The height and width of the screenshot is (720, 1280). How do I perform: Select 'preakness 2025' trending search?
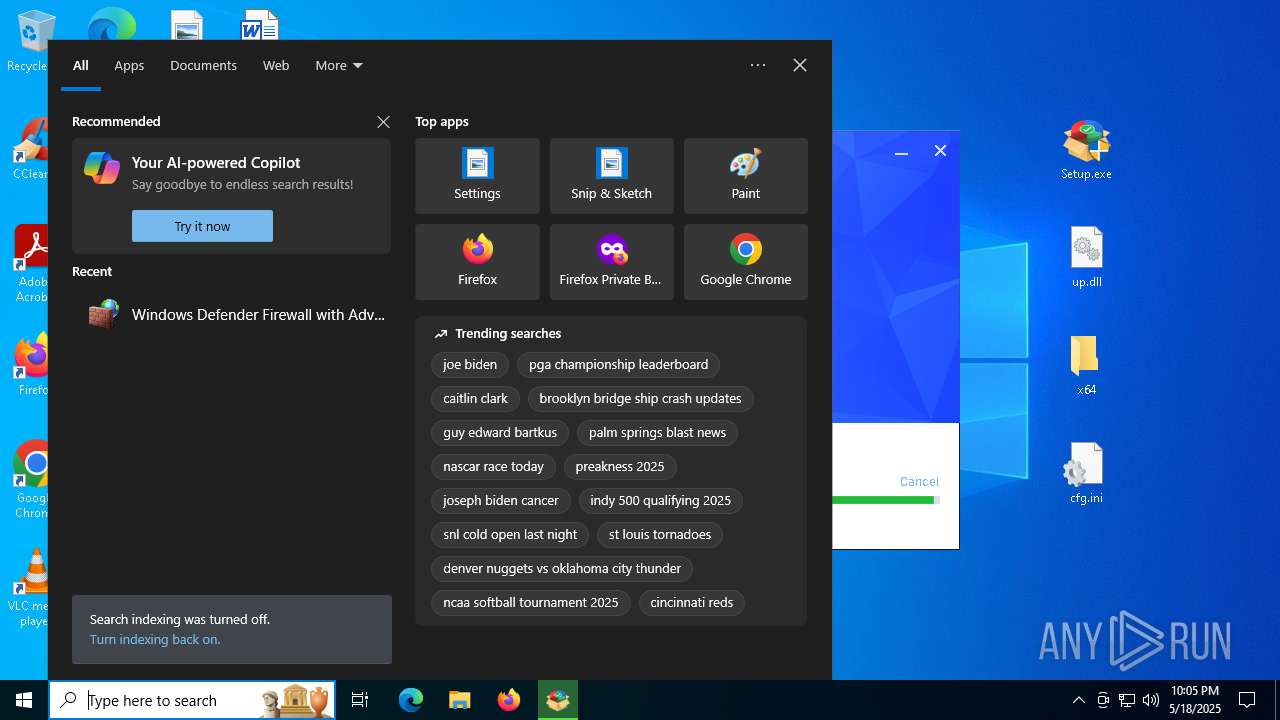click(x=620, y=467)
